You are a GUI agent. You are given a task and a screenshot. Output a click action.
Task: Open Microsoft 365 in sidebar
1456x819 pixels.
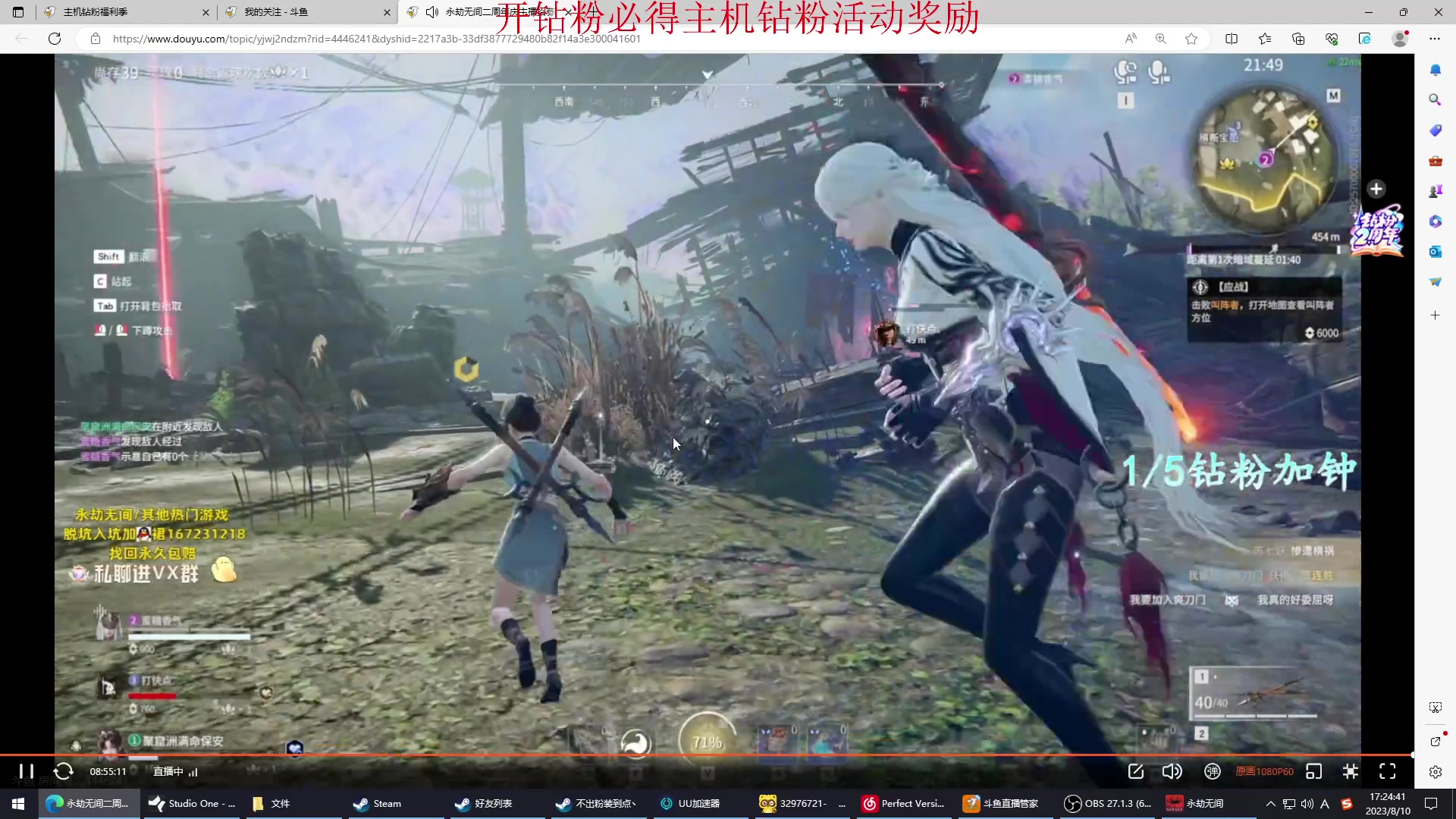click(1436, 221)
